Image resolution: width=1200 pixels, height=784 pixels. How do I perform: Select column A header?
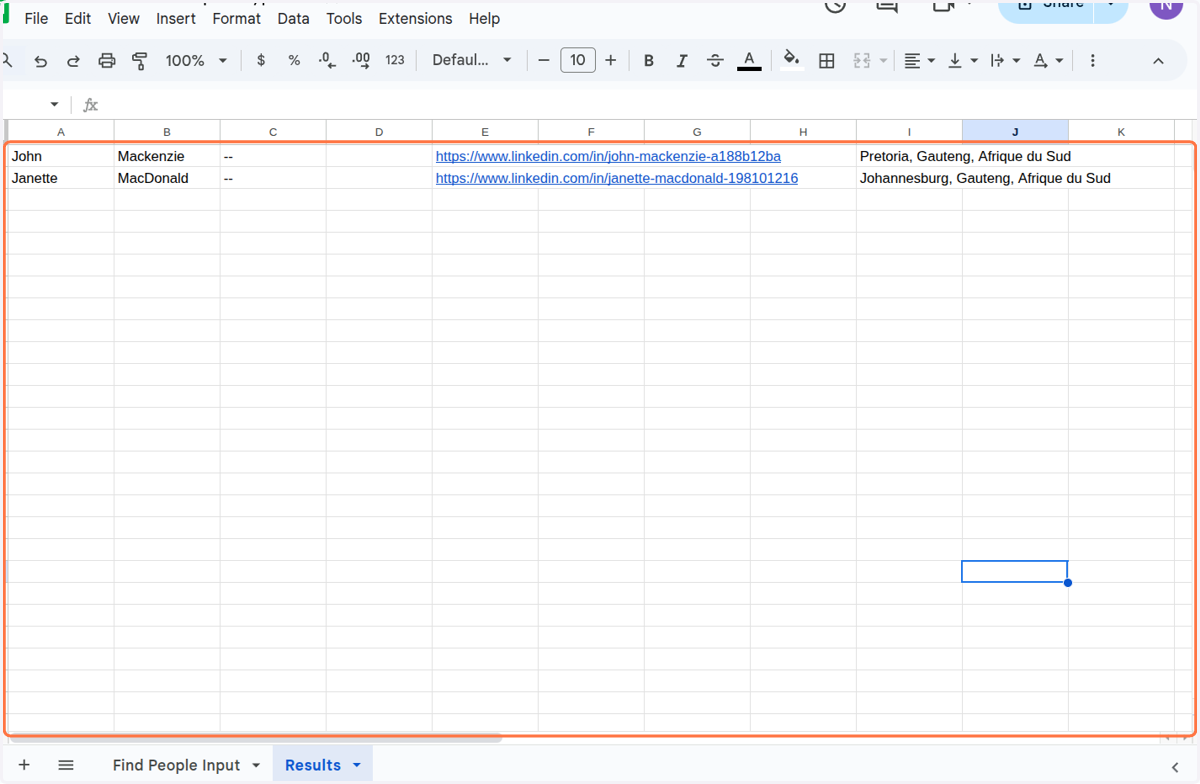(61, 131)
